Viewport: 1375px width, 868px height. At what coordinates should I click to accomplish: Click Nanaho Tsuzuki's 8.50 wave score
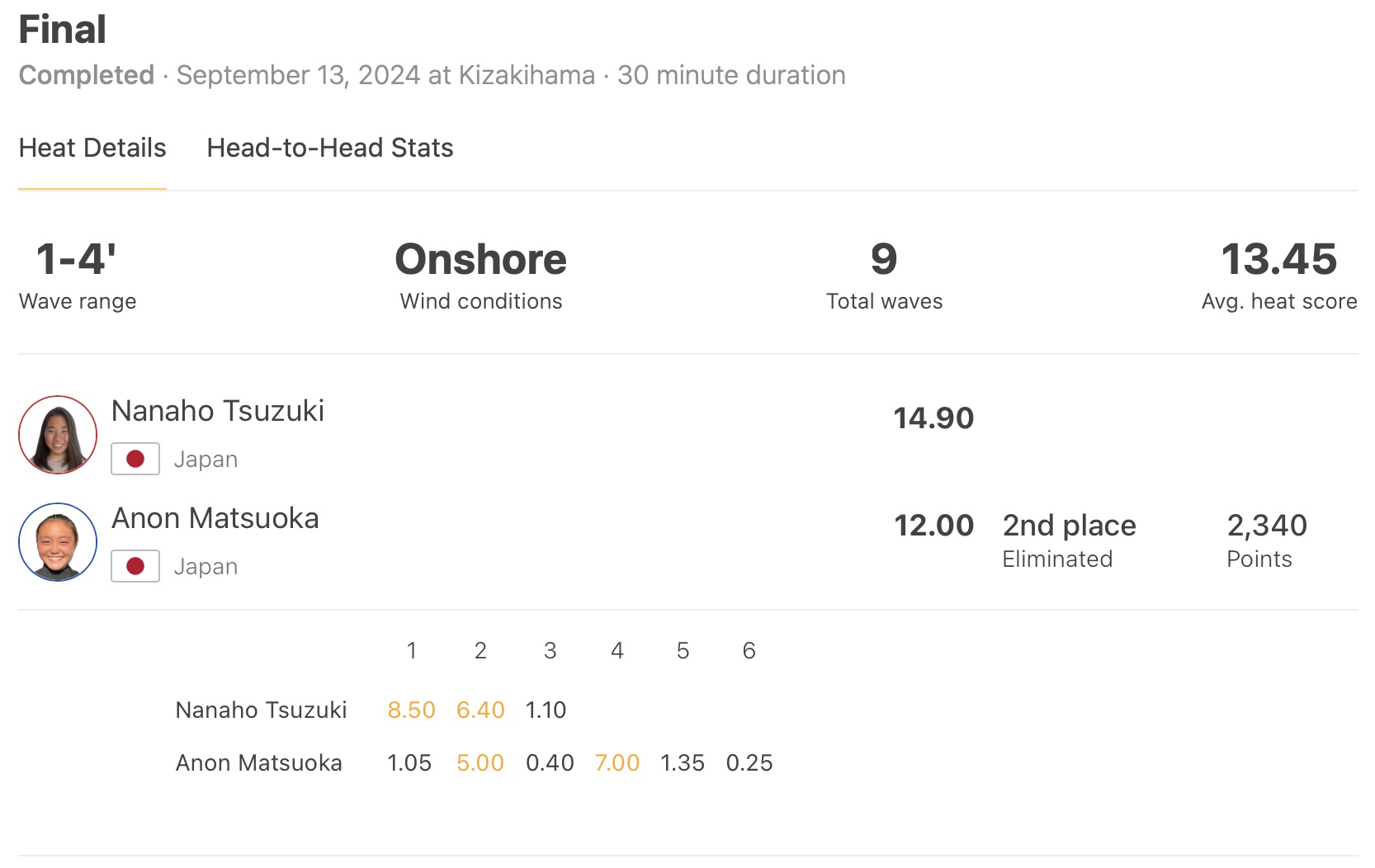coord(411,710)
